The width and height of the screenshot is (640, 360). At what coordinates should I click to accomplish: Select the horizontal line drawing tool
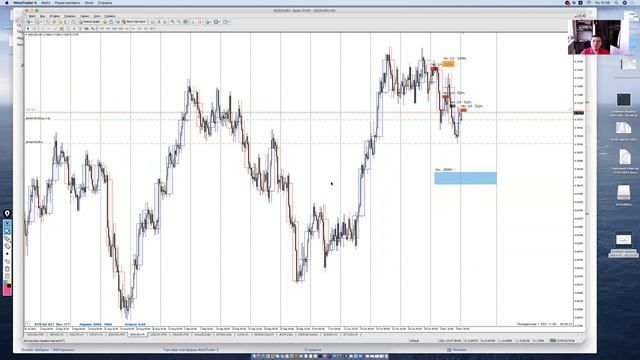click(x=49, y=29)
